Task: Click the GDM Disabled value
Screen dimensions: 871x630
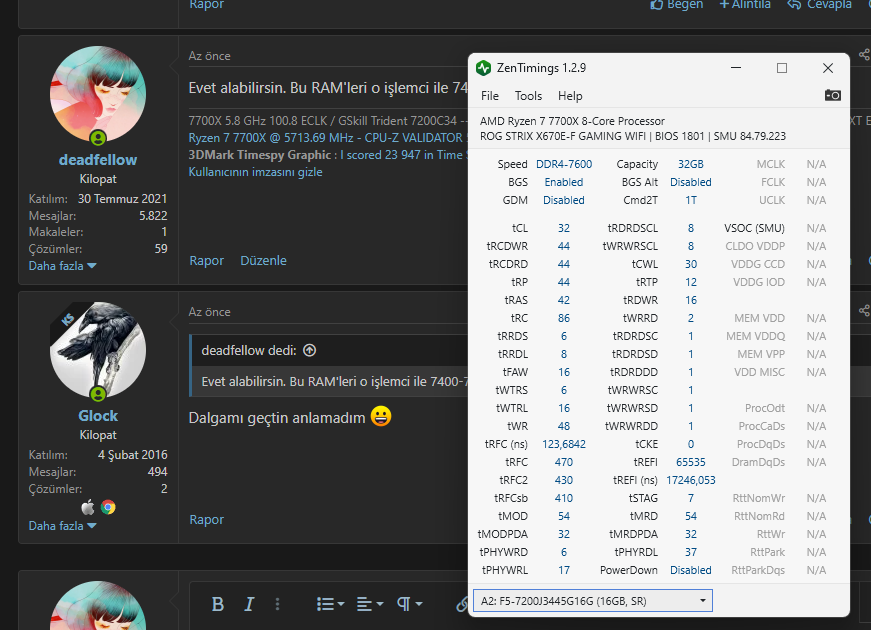Action: [x=564, y=200]
